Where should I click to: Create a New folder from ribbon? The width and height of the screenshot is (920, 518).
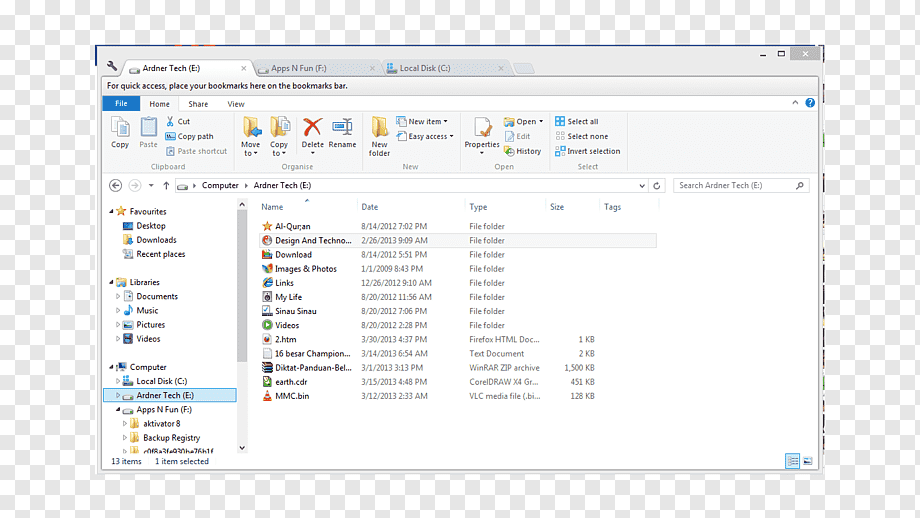(x=380, y=136)
